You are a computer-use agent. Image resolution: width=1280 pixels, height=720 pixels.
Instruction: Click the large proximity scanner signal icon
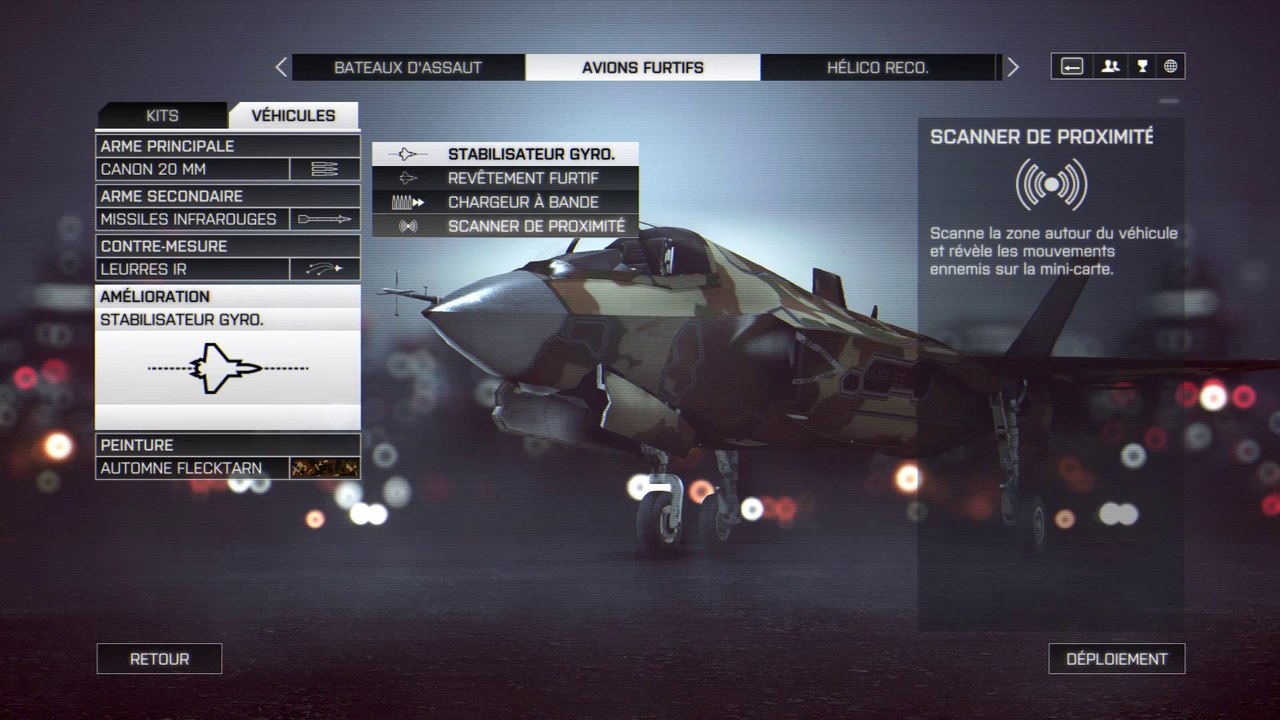[x=1051, y=184]
